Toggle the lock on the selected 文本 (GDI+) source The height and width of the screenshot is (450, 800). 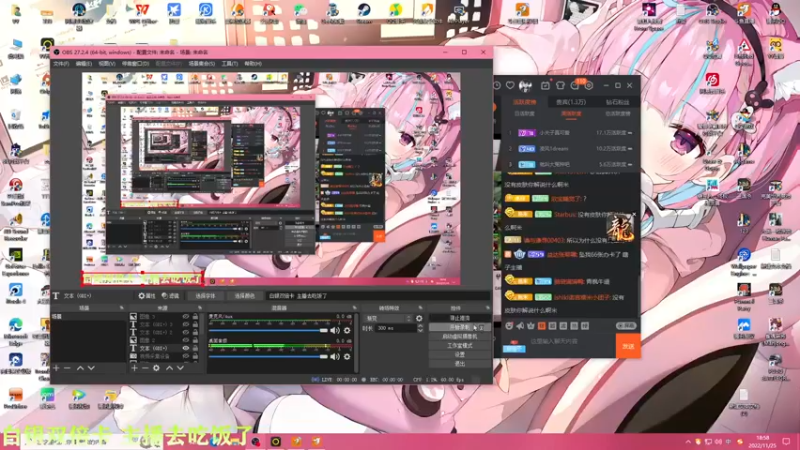(195, 348)
